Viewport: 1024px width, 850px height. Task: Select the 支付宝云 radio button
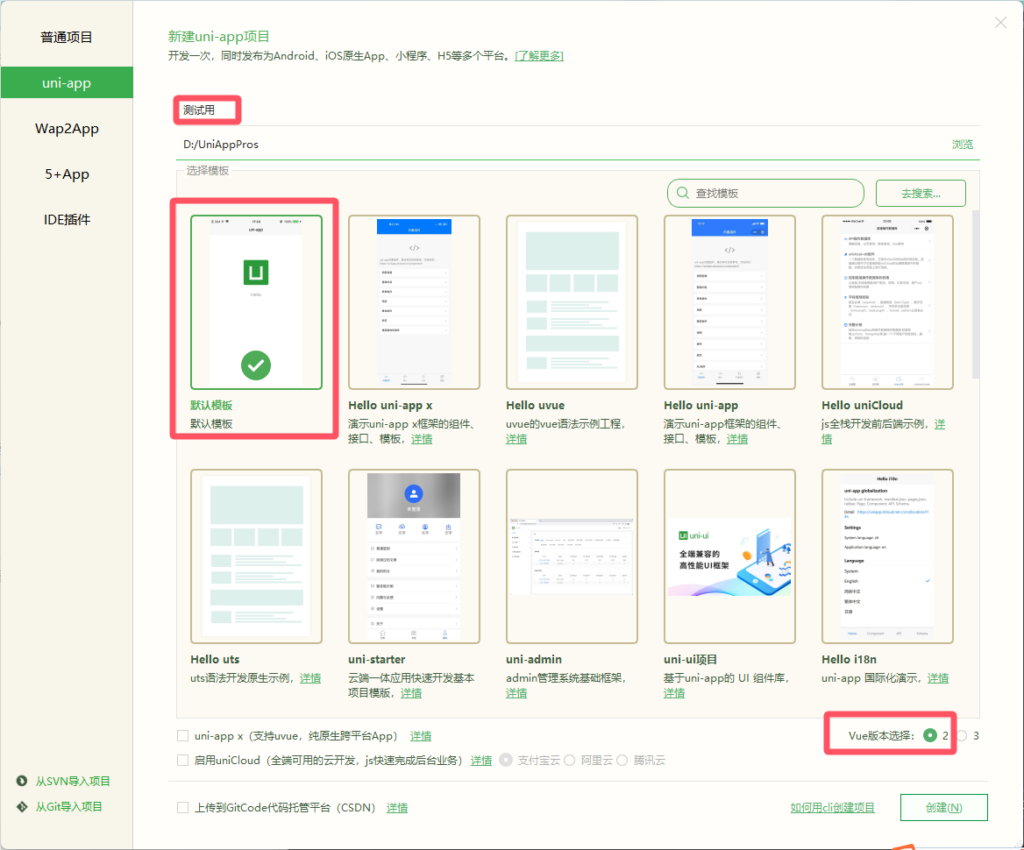[x=506, y=760]
